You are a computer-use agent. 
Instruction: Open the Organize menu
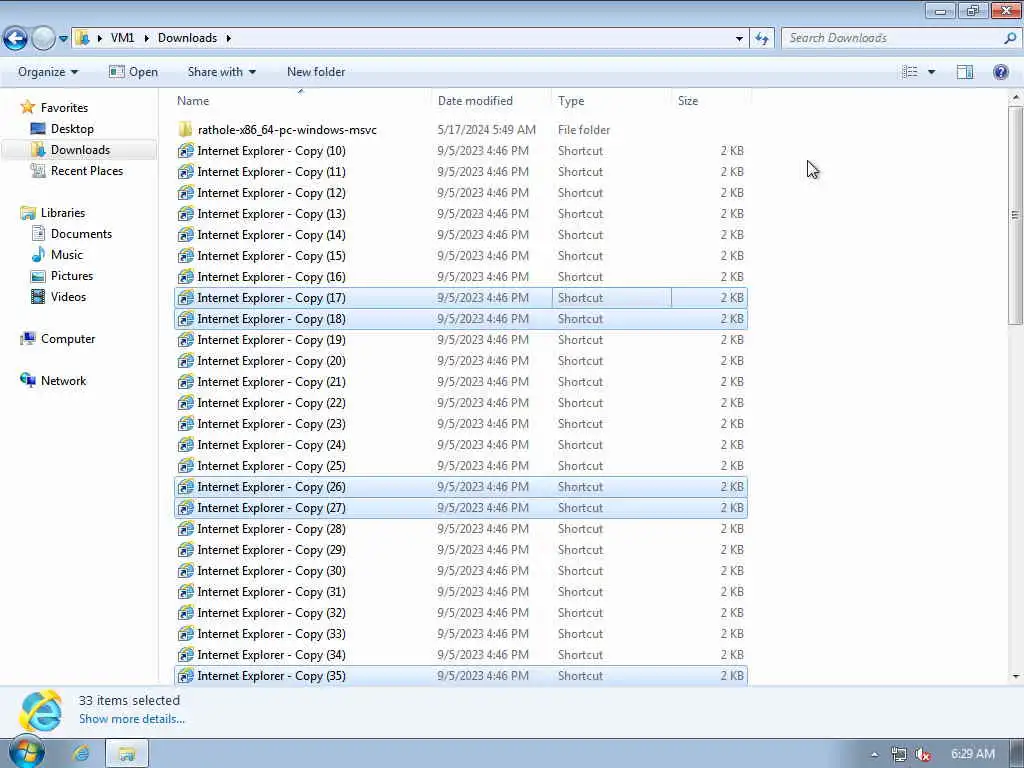point(48,72)
